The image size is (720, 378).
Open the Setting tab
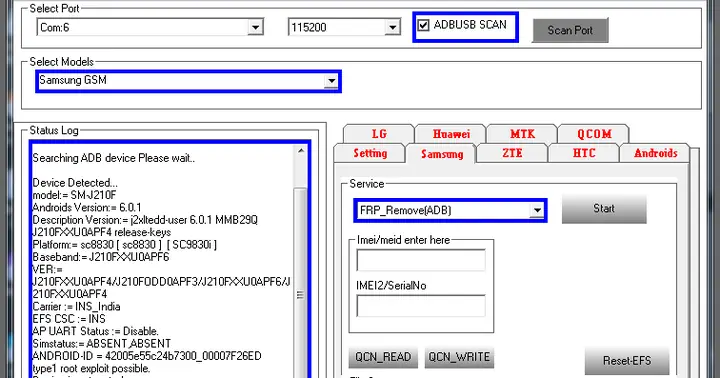(370, 153)
